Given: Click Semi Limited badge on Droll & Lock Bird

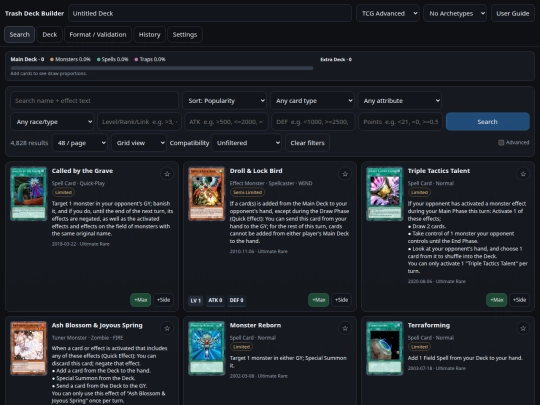Looking at the screenshot, I should coord(247,193).
